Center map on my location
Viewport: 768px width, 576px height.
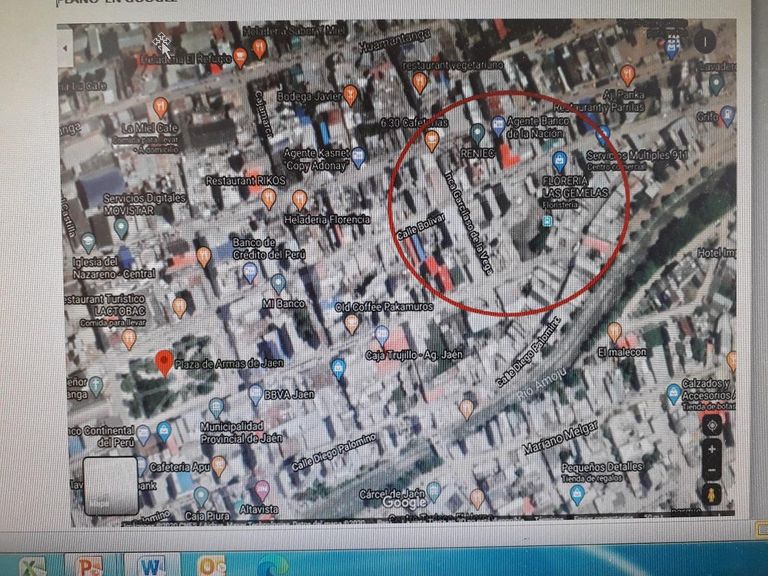[x=712, y=426]
